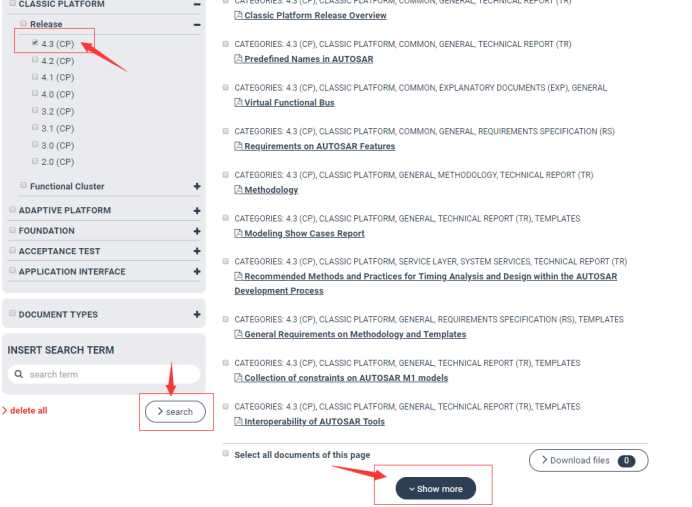Select checkbox for Interoperability of AUTOSAR Tools
The width and height of the screenshot is (692, 507).
click(226, 406)
